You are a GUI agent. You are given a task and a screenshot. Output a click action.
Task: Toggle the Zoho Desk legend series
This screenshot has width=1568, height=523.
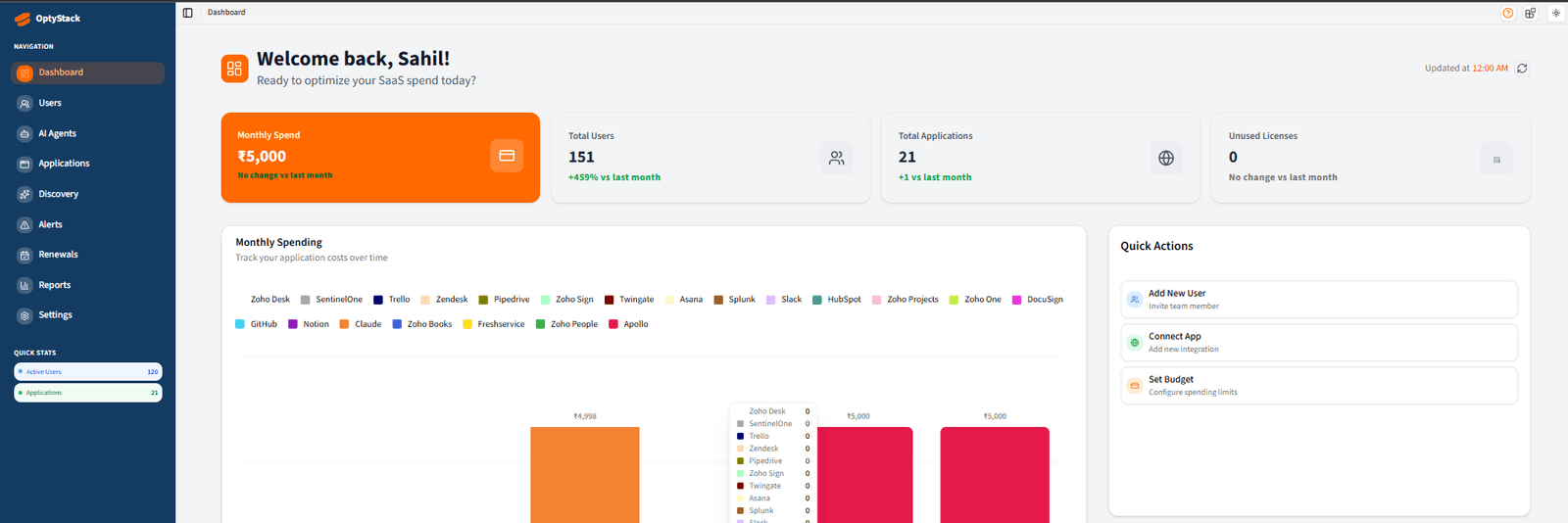(x=263, y=300)
